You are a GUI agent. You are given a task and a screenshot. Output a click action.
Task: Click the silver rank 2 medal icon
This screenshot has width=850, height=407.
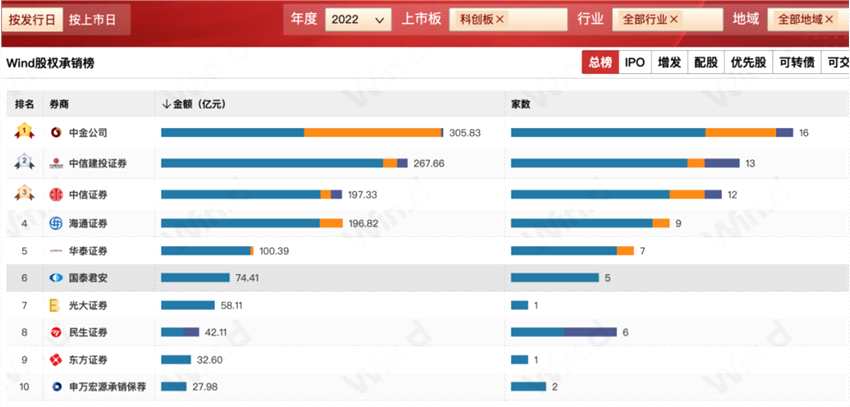(24, 162)
